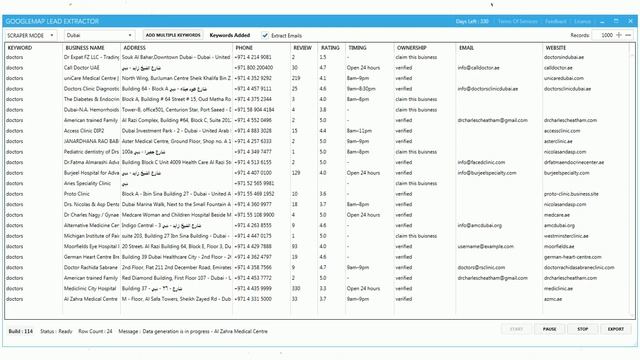The width and height of the screenshot is (640, 360).
Task: Select email info@calldoctor.ae cell
Action: pos(478,68)
